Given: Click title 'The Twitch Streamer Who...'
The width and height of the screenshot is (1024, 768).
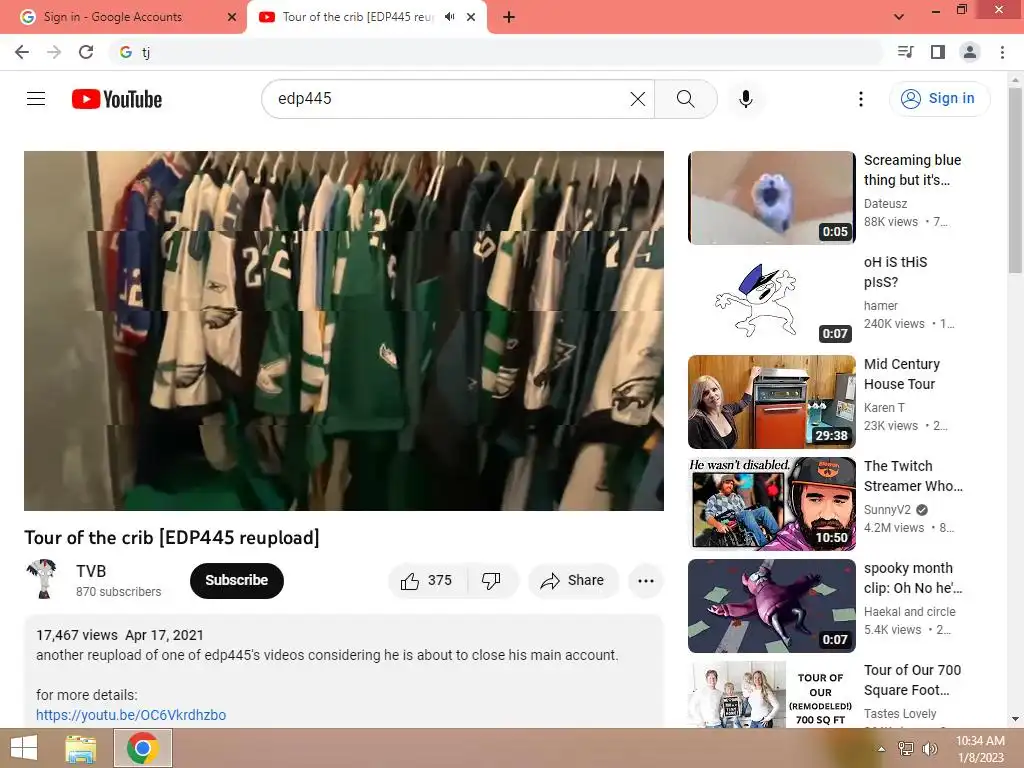Looking at the screenshot, I should click(913, 476).
